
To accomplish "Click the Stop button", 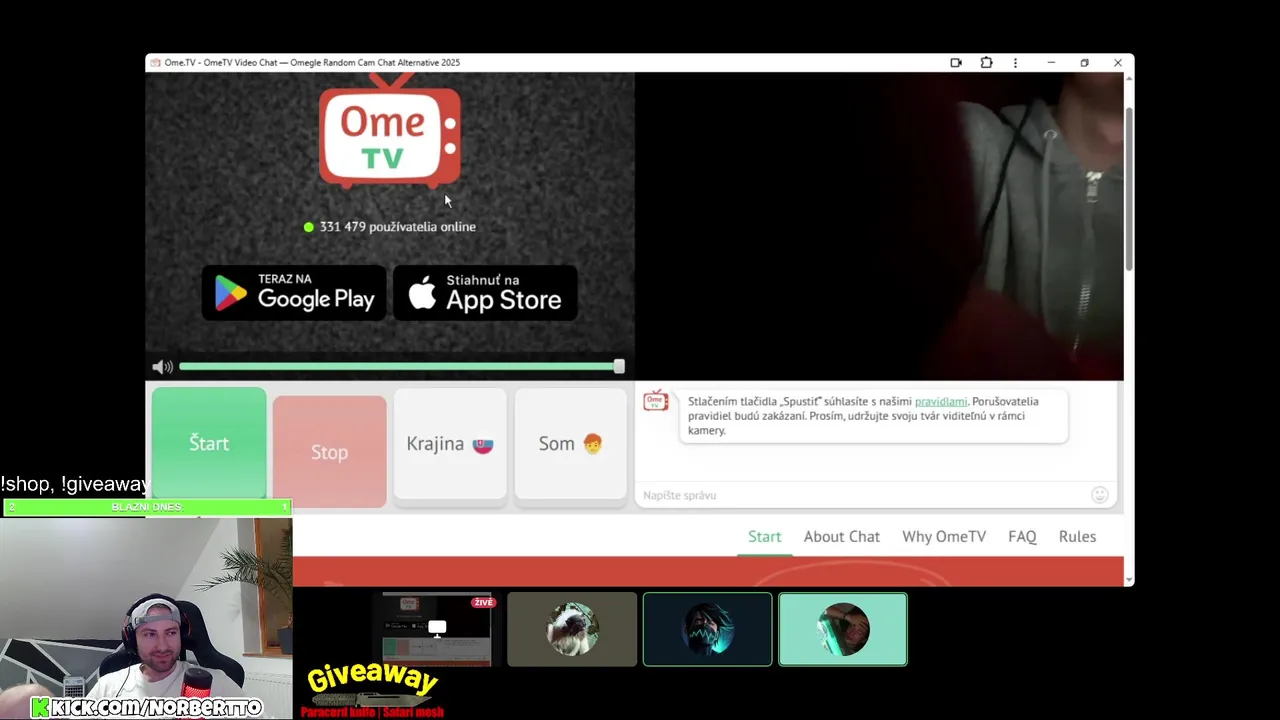I will (329, 452).
